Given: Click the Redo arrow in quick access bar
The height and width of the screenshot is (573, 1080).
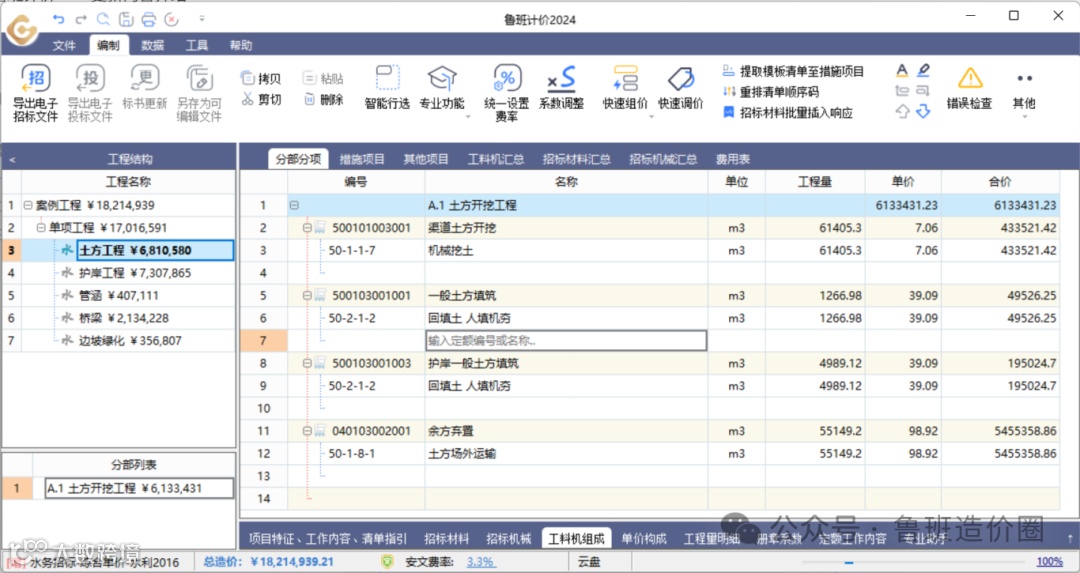Looking at the screenshot, I should pos(81,19).
